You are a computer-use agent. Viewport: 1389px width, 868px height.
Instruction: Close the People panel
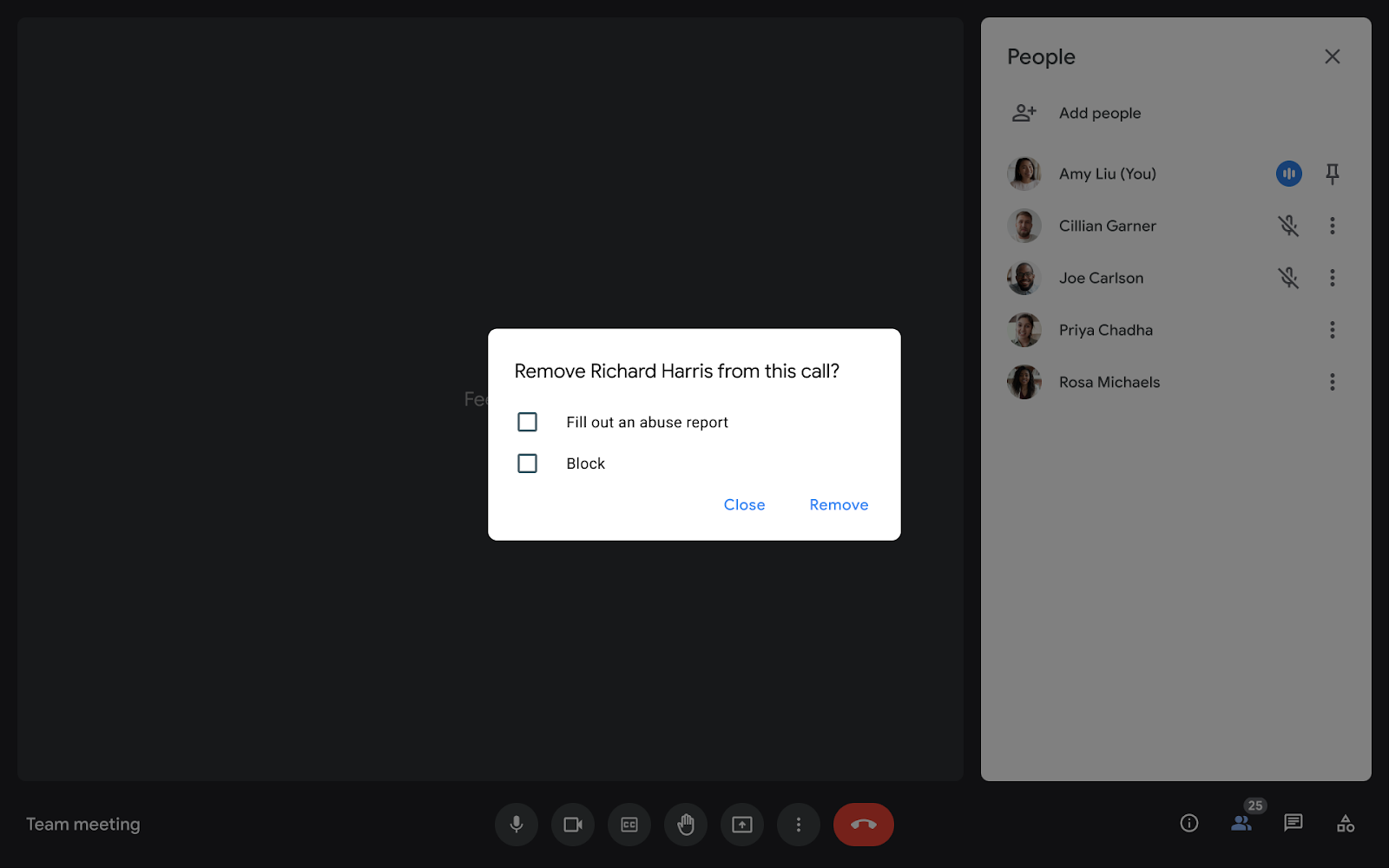(x=1333, y=56)
